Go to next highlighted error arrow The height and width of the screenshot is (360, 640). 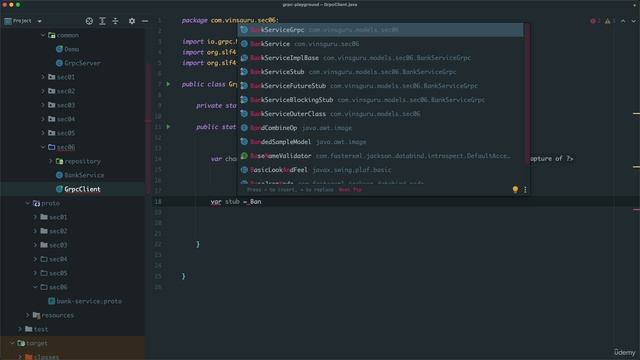[x=633, y=21]
